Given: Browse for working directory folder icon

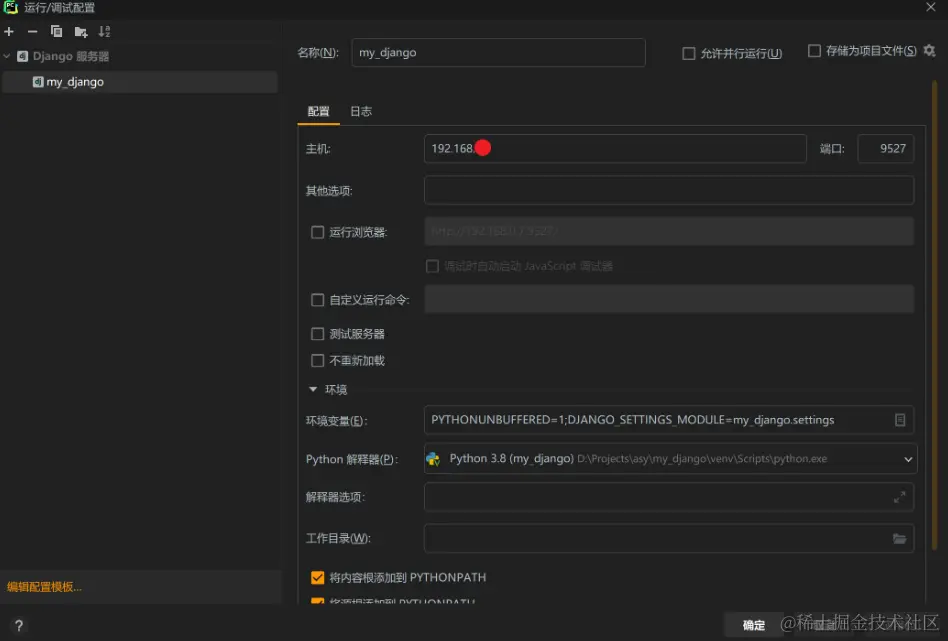Looking at the screenshot, I should (900, 538).
